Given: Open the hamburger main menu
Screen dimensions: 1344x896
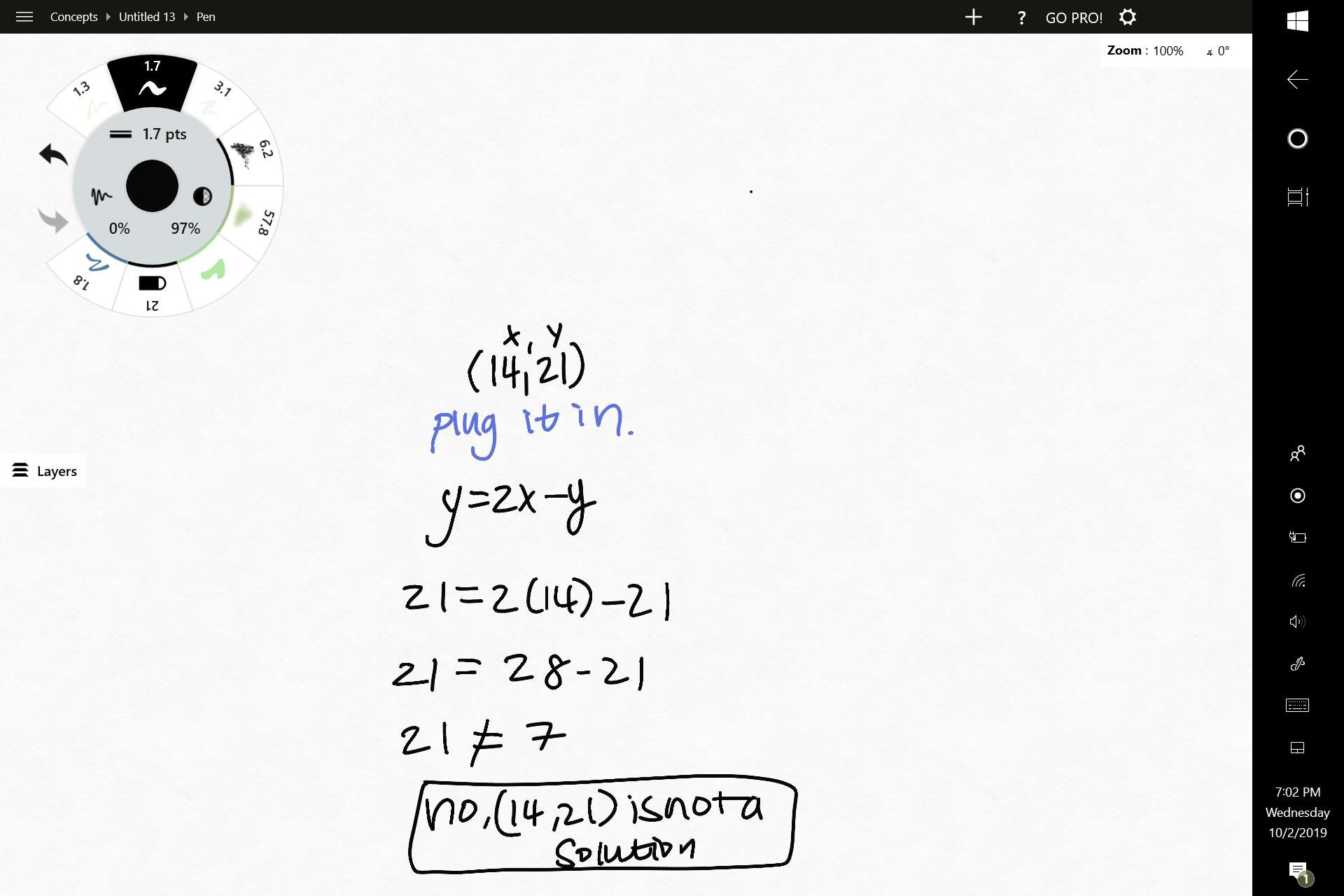Looking at the screenshot, I should pyautogui.click(x=24, y=17).
